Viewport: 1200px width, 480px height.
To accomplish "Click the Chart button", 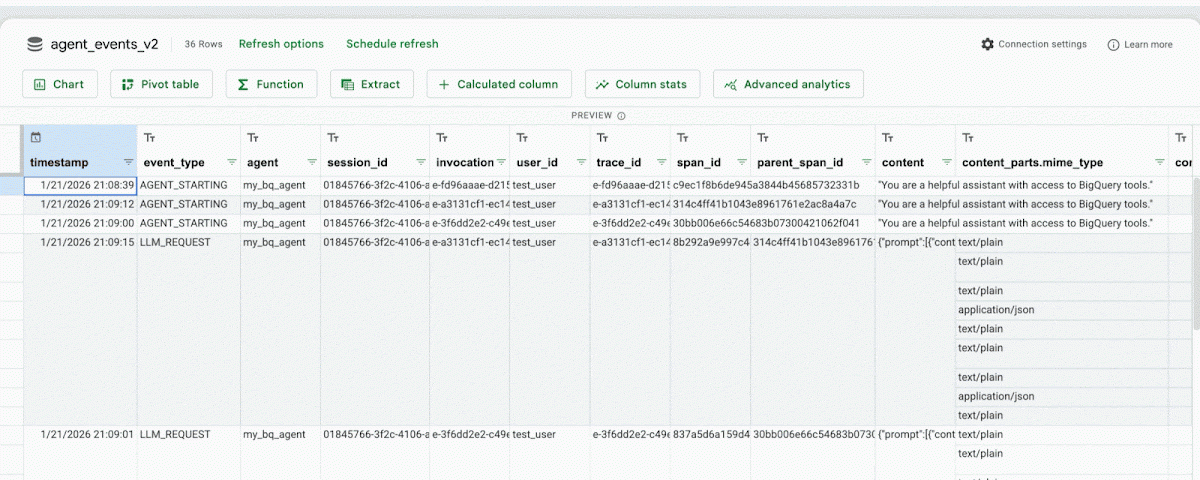I will coord(60,84).
